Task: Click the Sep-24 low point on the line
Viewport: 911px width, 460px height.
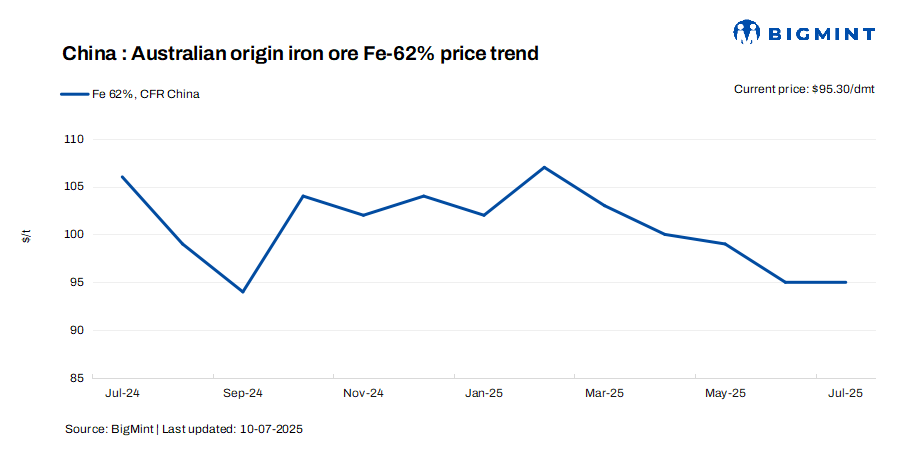Action: [243, 292]
